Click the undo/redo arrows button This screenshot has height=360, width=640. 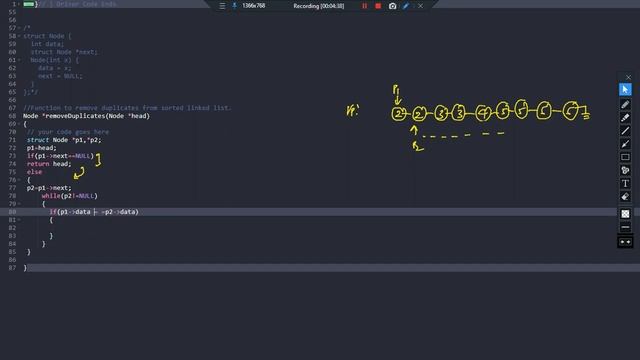click(x=625, y=242)
